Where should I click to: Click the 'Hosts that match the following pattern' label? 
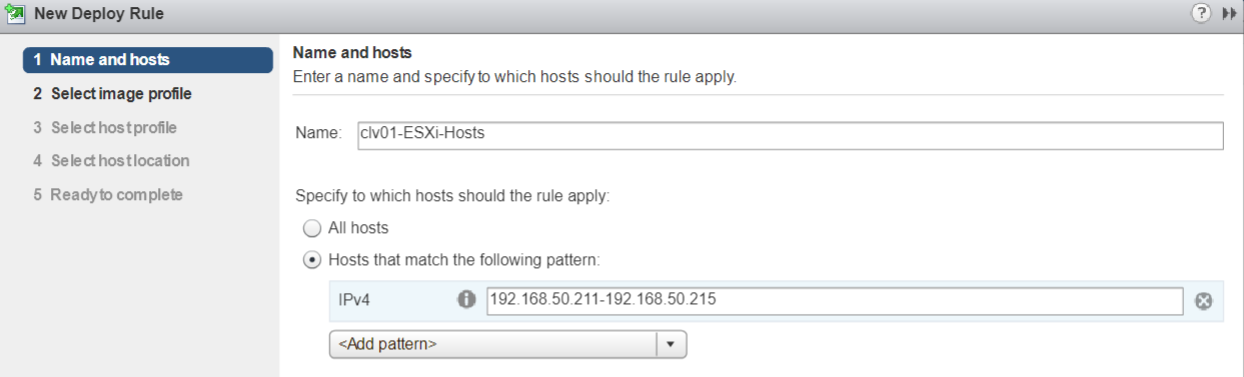click(463, 260)
